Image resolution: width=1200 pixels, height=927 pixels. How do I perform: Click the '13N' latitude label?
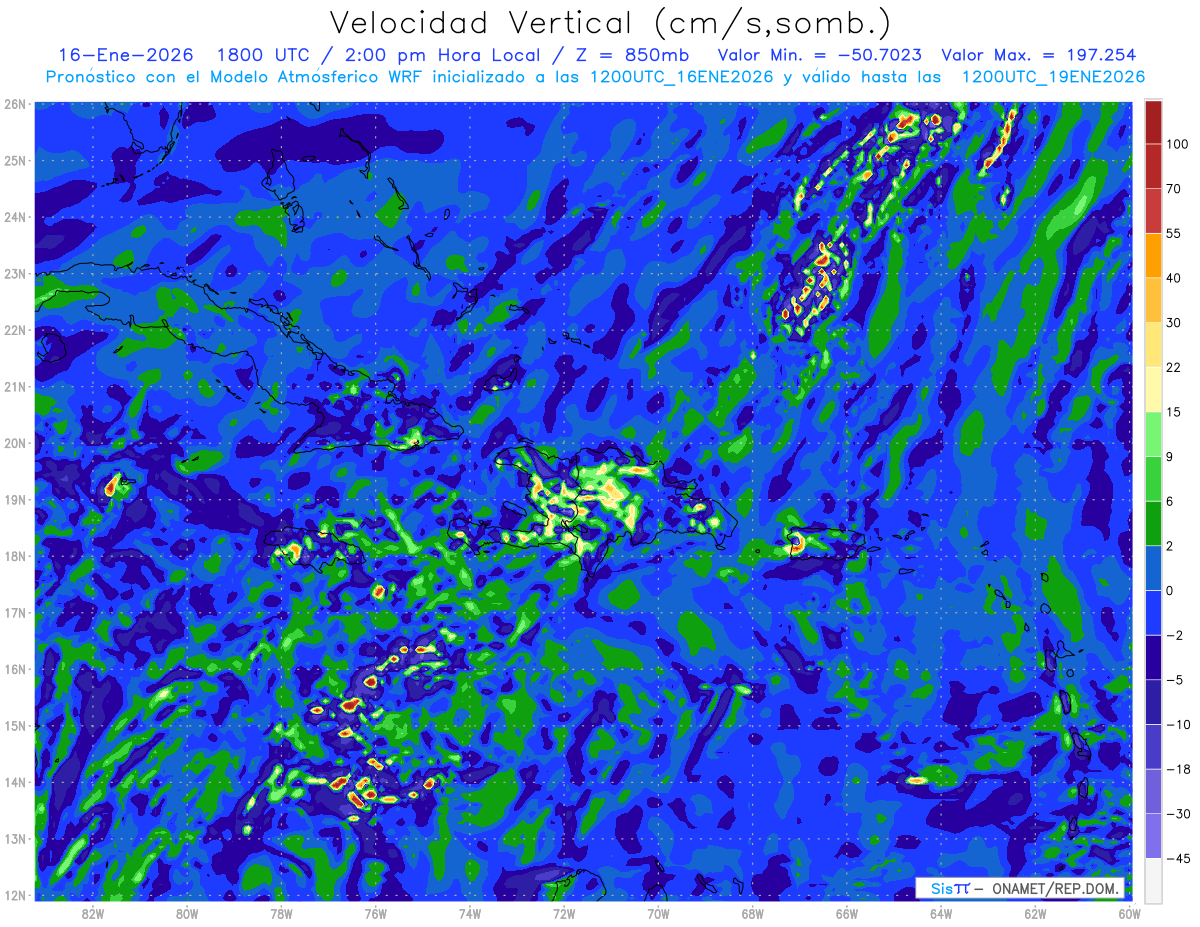pos(15,838)
